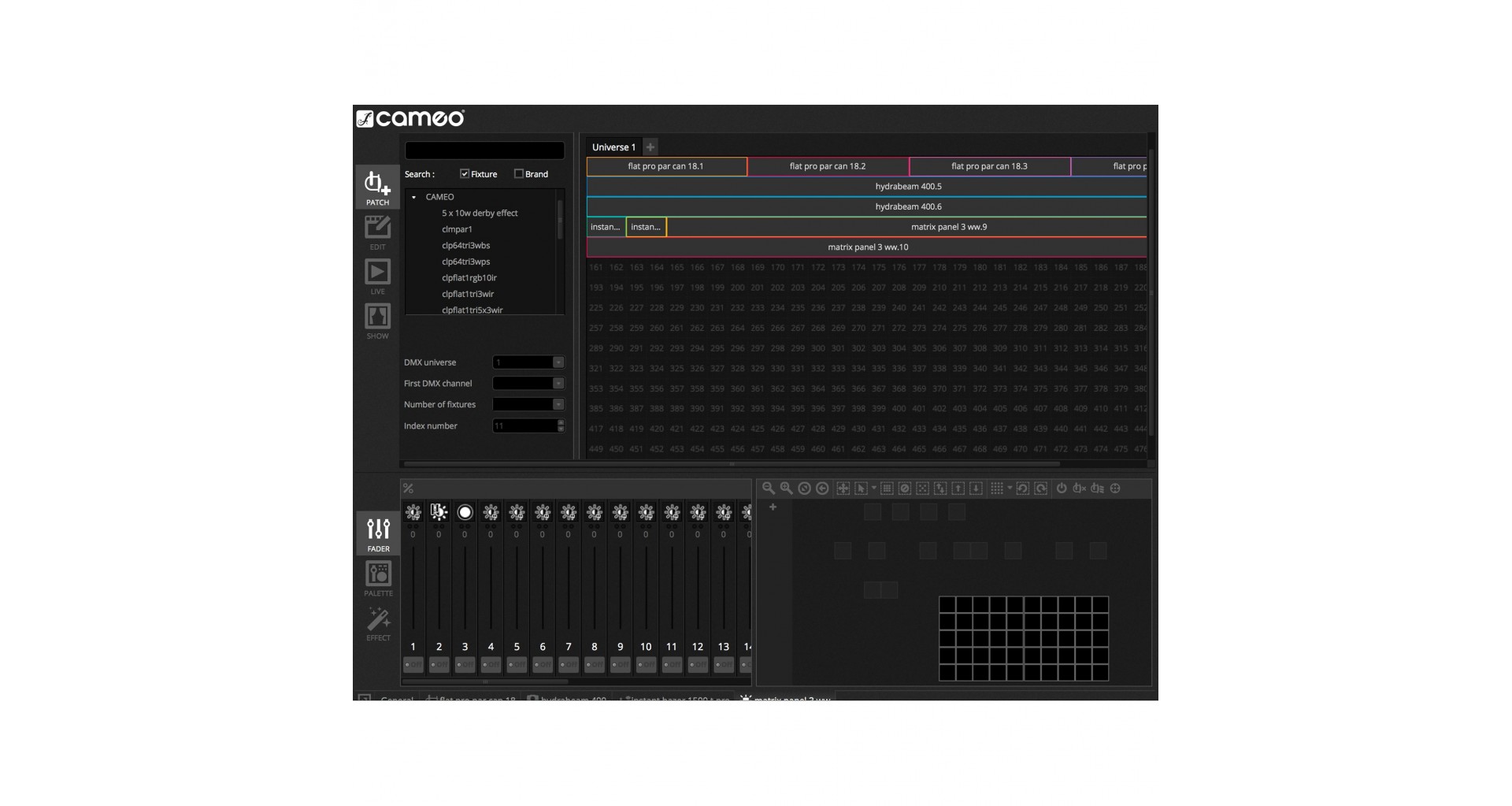The image size is (1512, 806).
Task: Click the zoom out magnifier icon
Action: point(768,488)
